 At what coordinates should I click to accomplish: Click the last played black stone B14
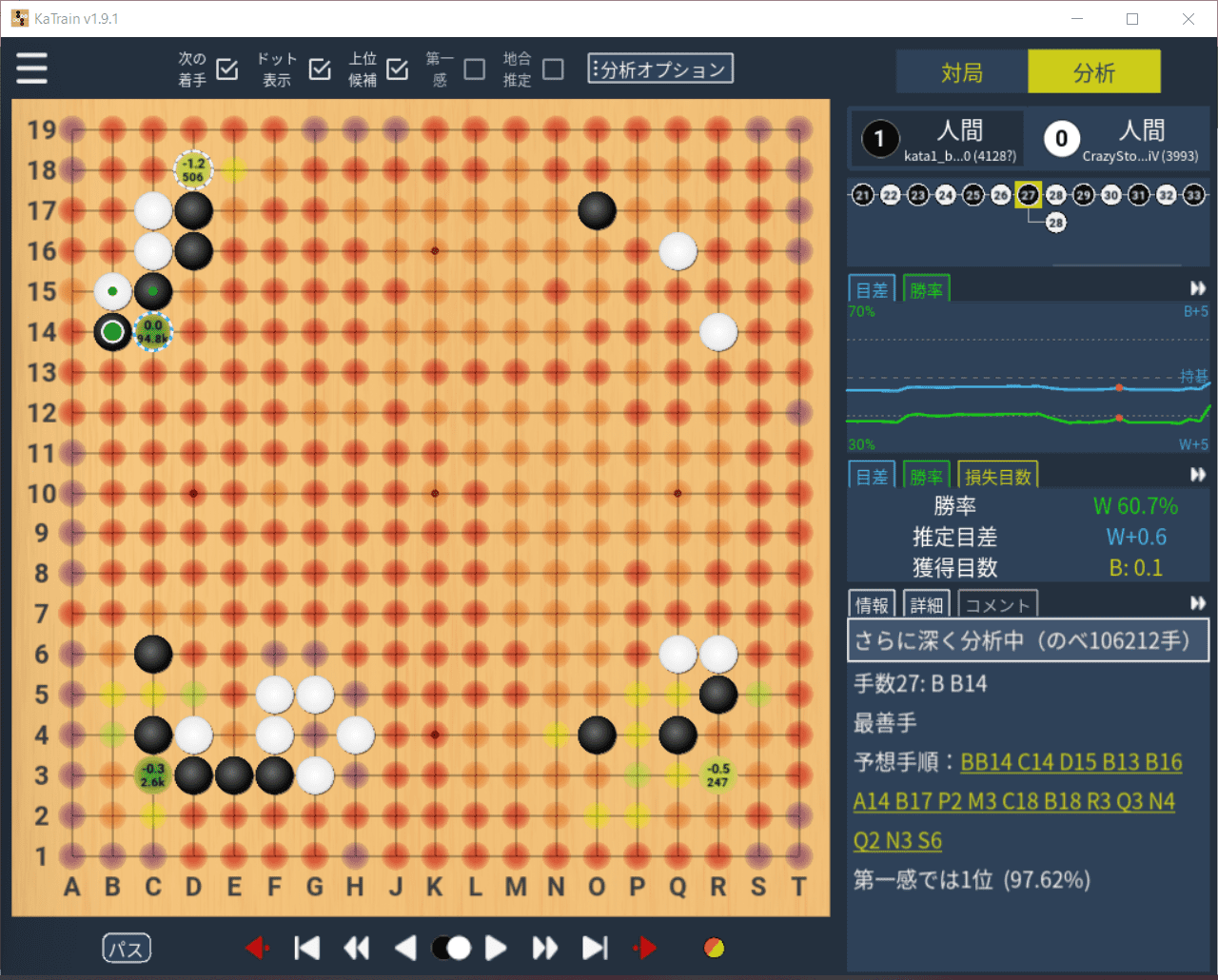click(x=112, y=331)
